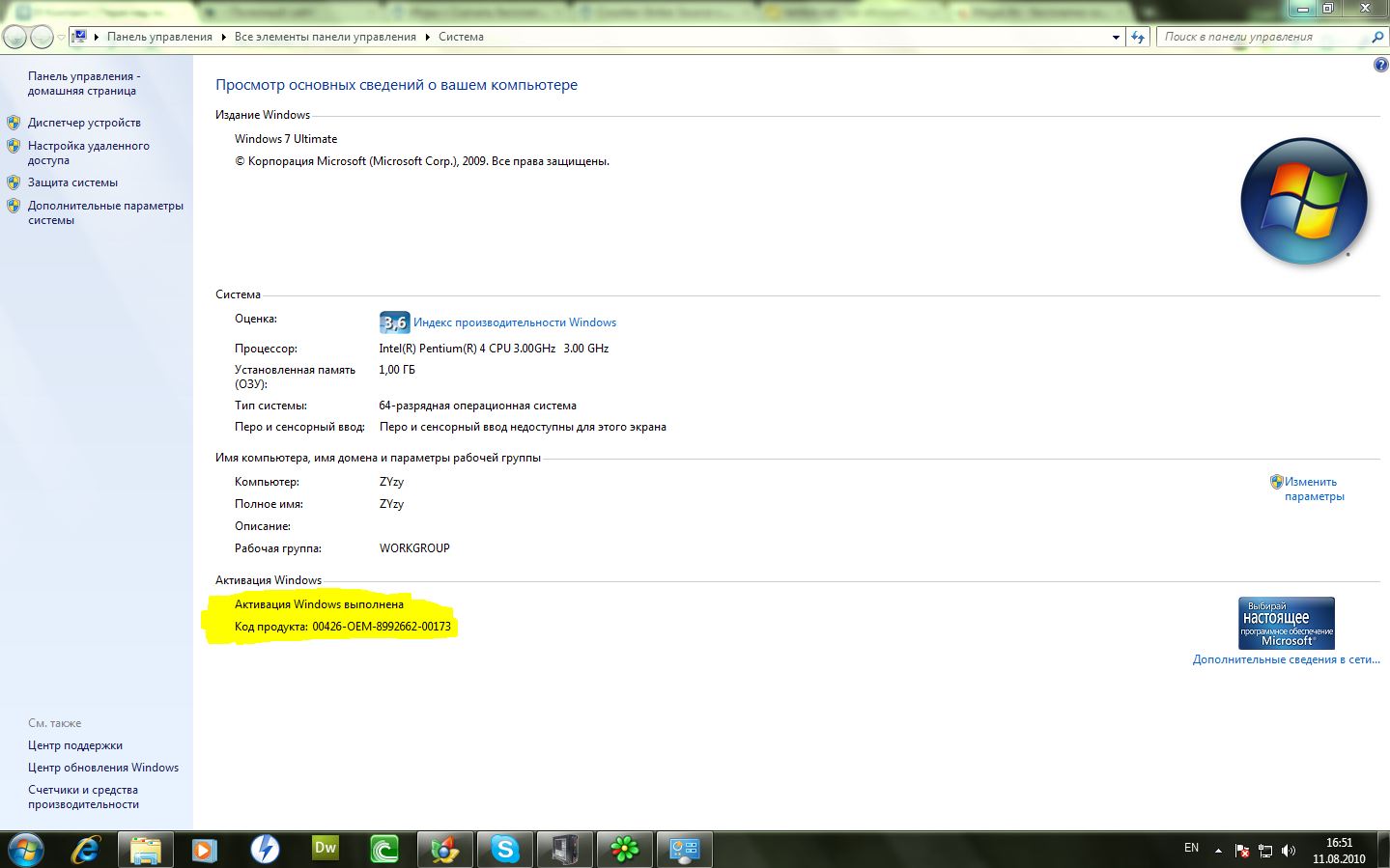Click the Windows 7 Ultimate edition text
The height and width of the screenshot is (868, 1390).
pyautogui.click(x=286, y=139)
